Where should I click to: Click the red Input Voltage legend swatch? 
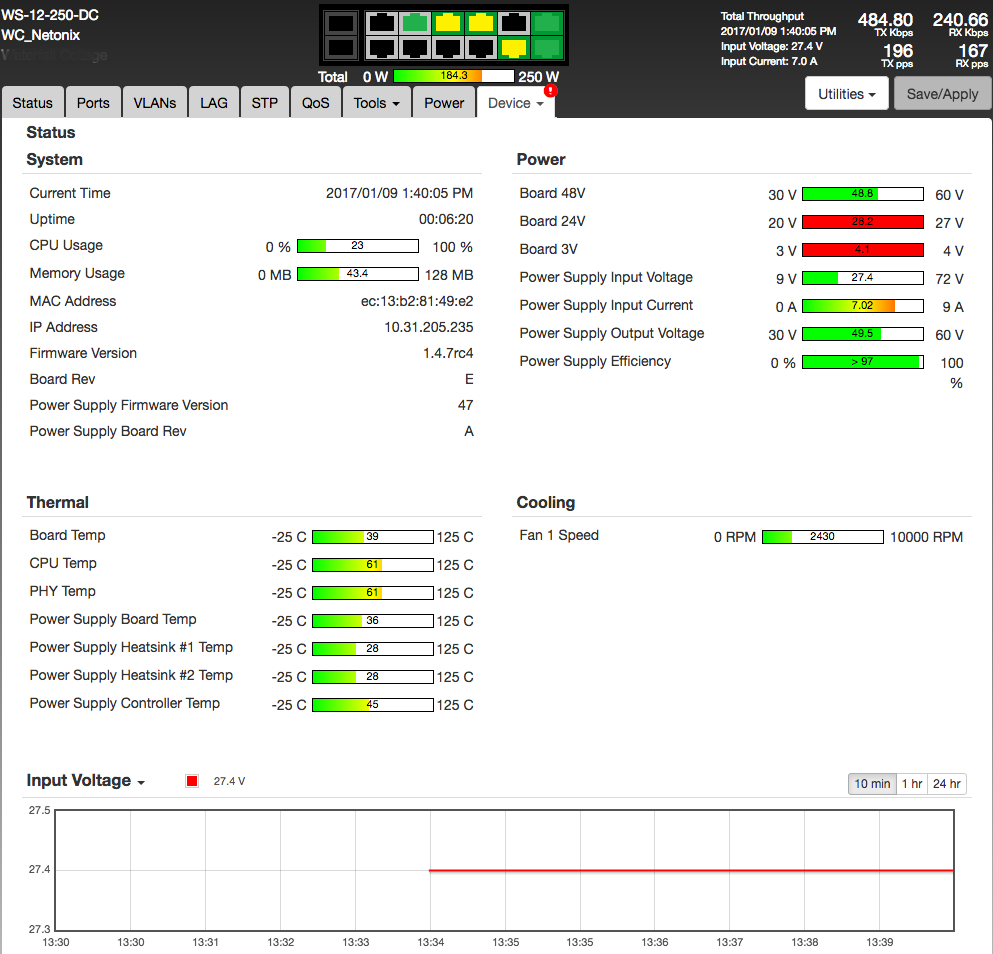192,781
